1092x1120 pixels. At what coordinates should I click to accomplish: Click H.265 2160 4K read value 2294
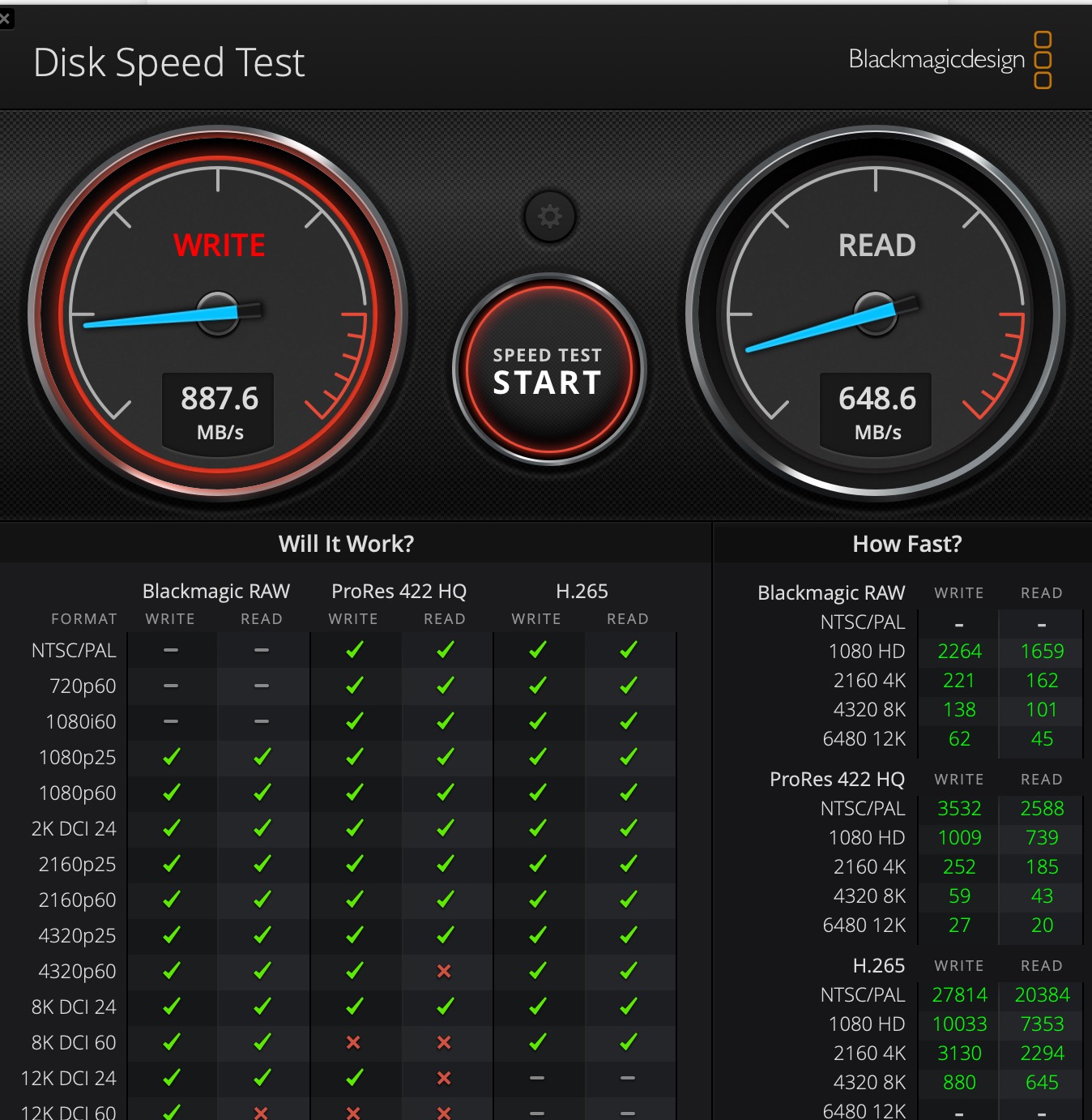tap(1042, 1054)
